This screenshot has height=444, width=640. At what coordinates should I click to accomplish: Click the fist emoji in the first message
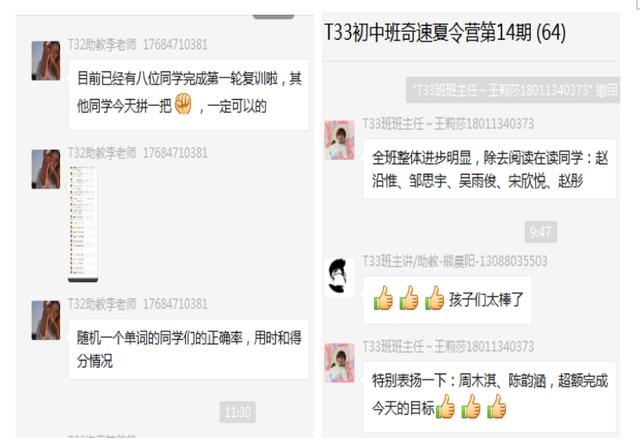[183, 104]
